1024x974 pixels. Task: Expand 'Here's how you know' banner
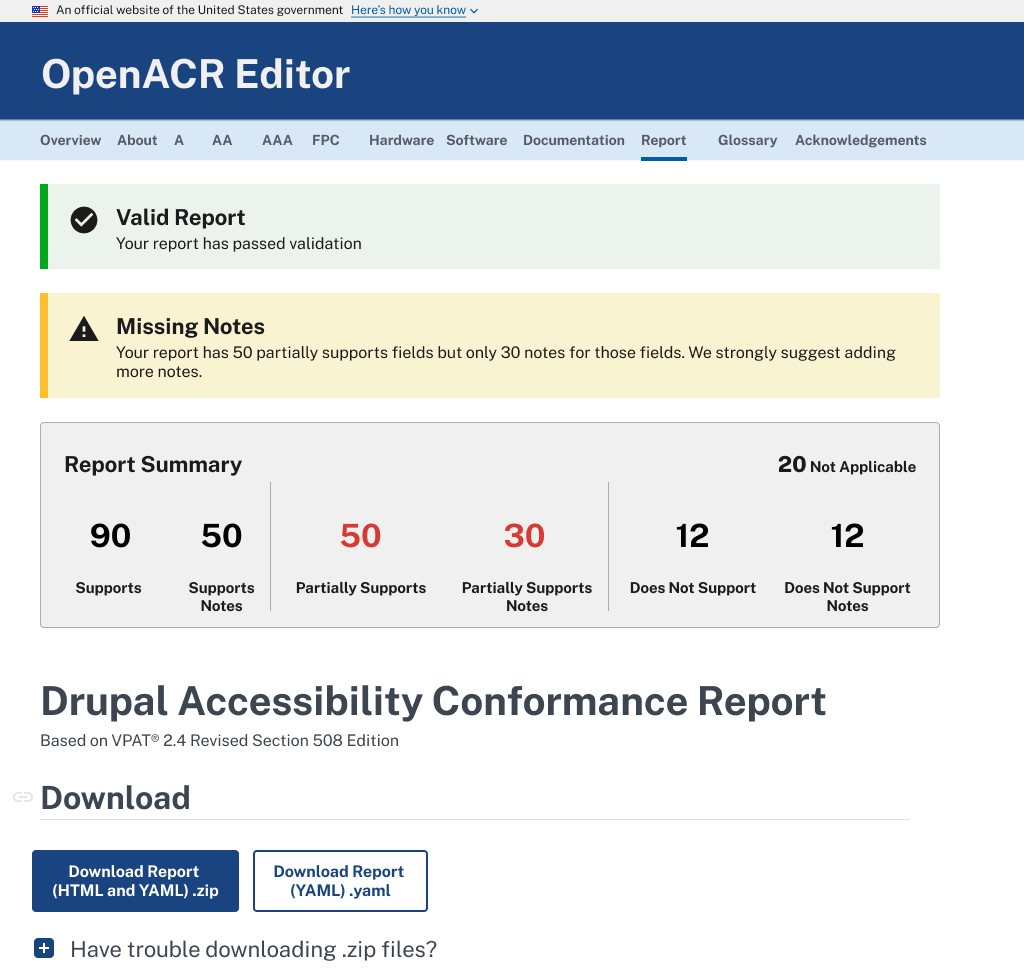click(x=415, y=10)
